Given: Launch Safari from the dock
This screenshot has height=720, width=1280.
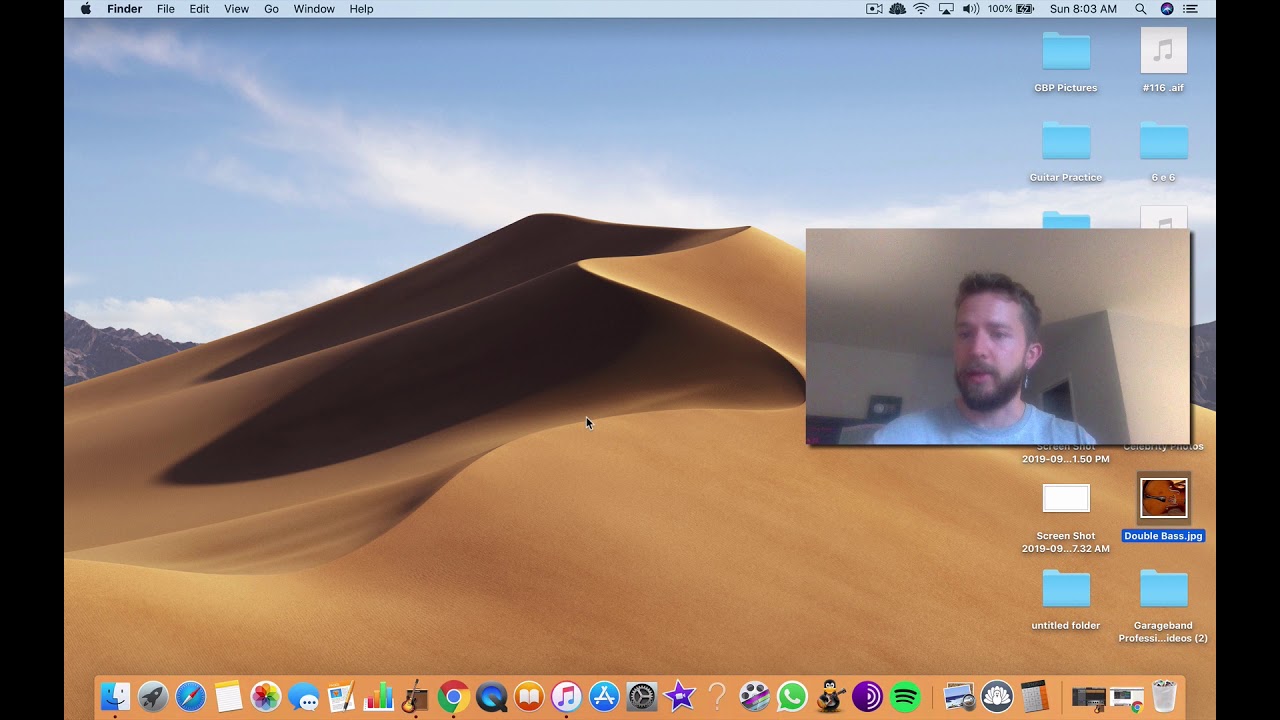Looking at the screenshot, I should [191, 696].
